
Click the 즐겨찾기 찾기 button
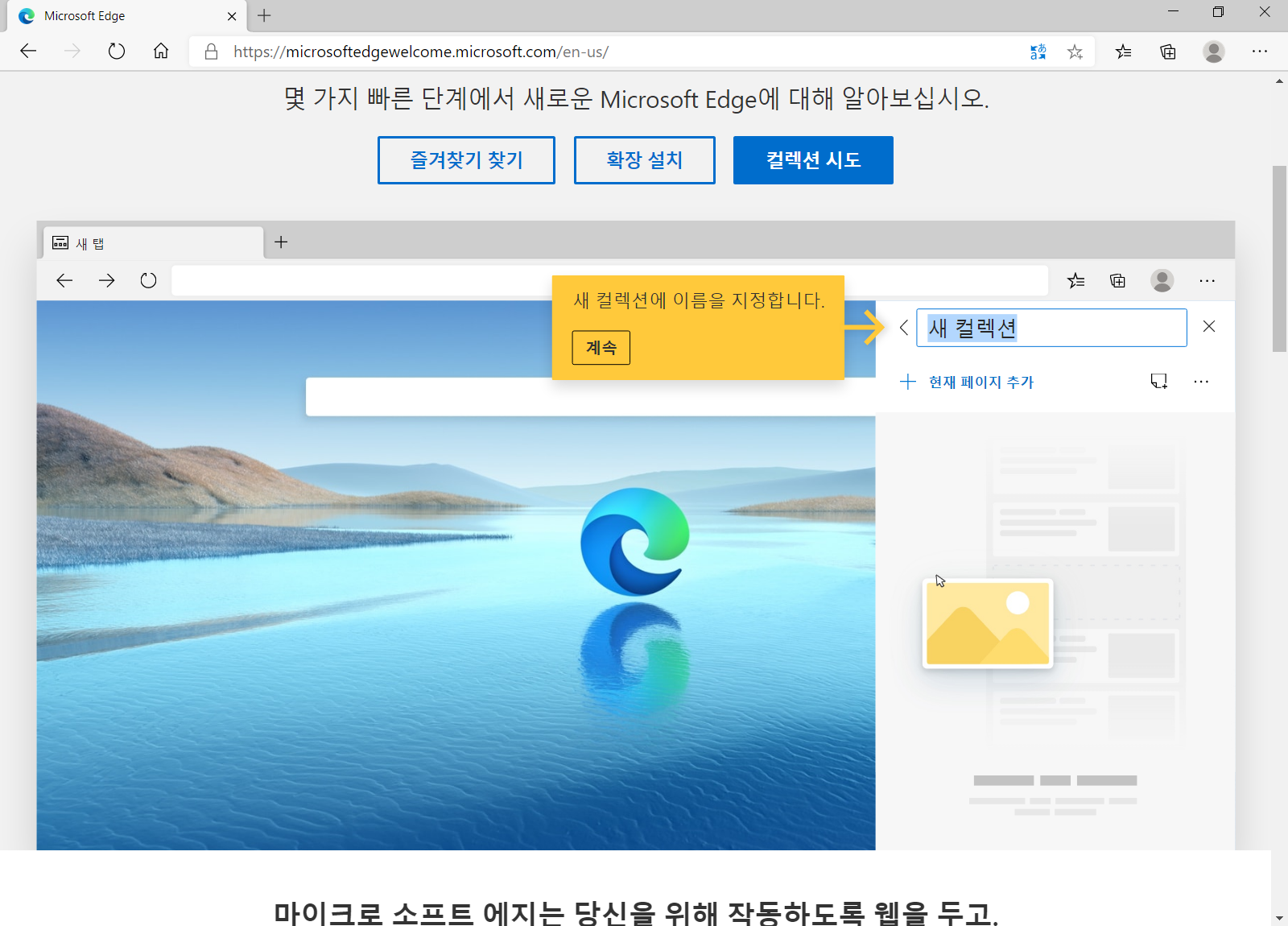pyautogui.click(x=466, y=160)
